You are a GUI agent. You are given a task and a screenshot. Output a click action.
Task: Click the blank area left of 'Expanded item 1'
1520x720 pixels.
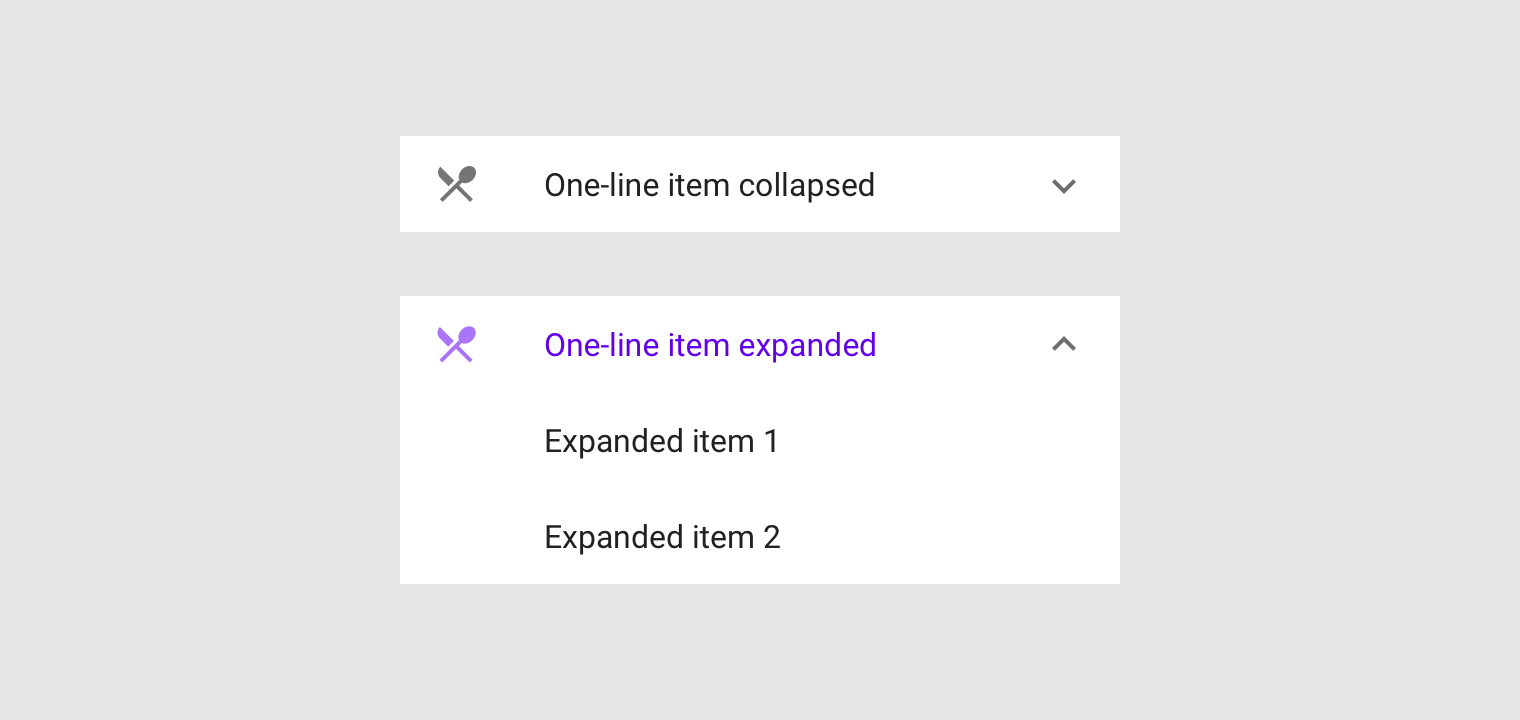[470, 441]
